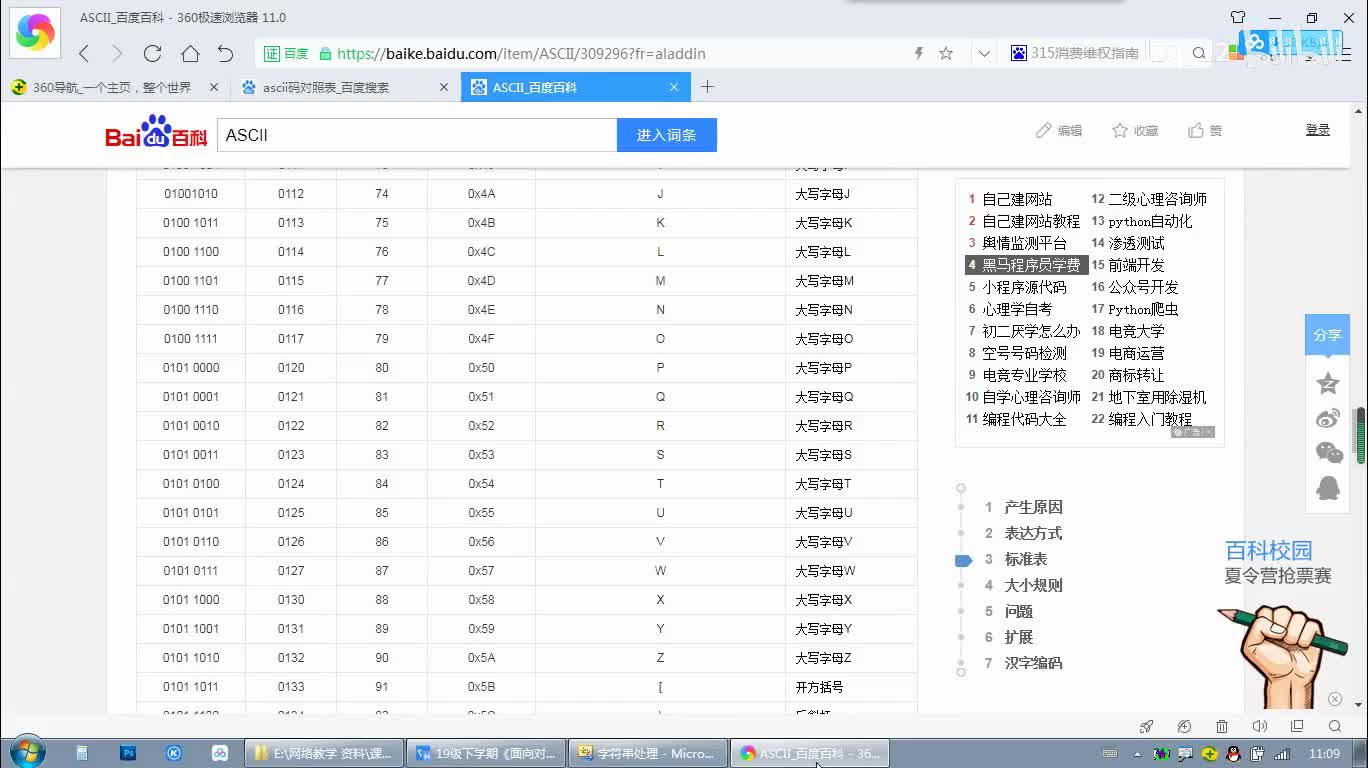1368x768 pixels.
Task: Open the undo closed-tab history arrow
Action: point(226,54)
